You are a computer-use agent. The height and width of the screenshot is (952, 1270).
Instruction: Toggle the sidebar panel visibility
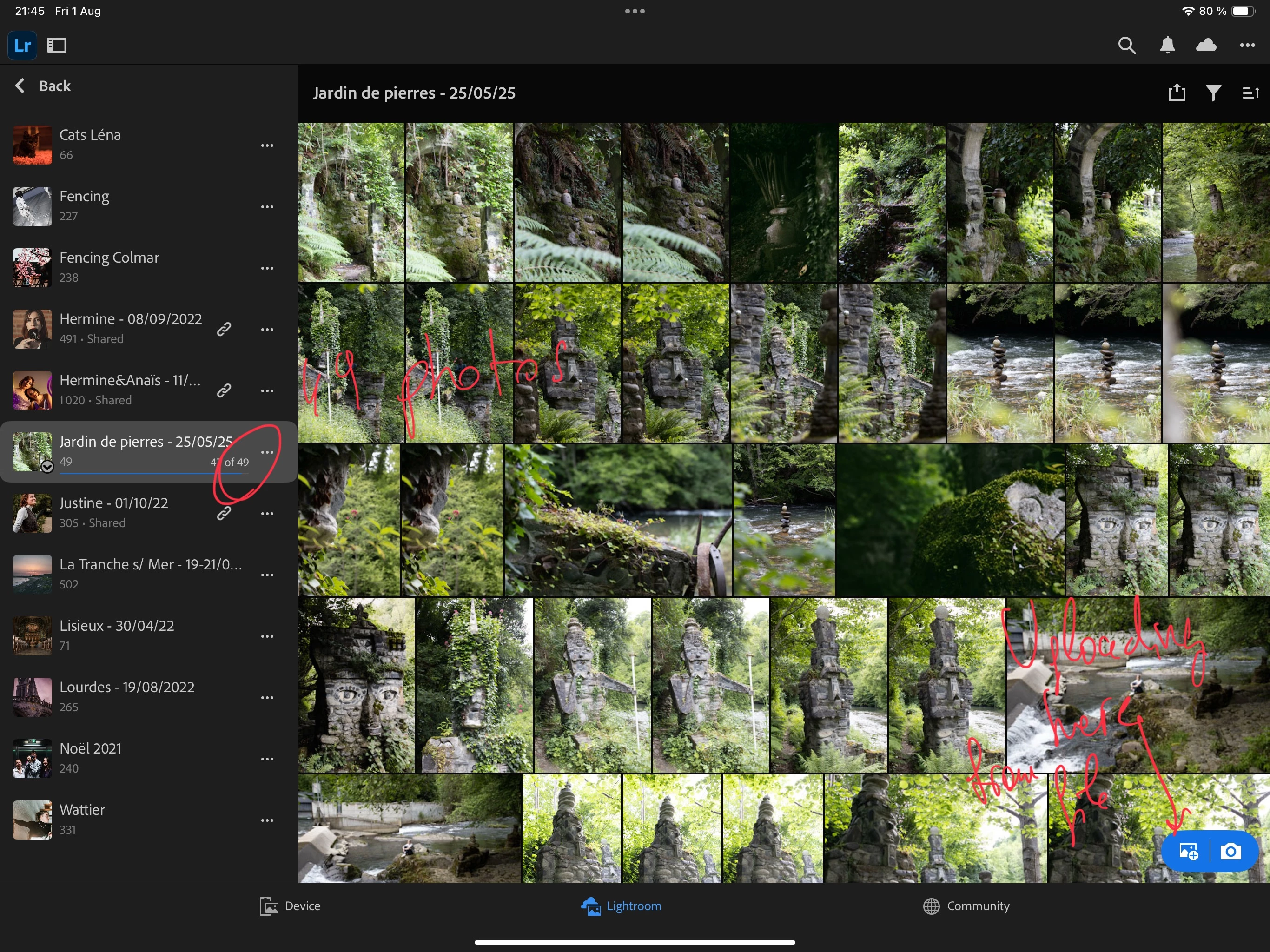pos(57,46)
